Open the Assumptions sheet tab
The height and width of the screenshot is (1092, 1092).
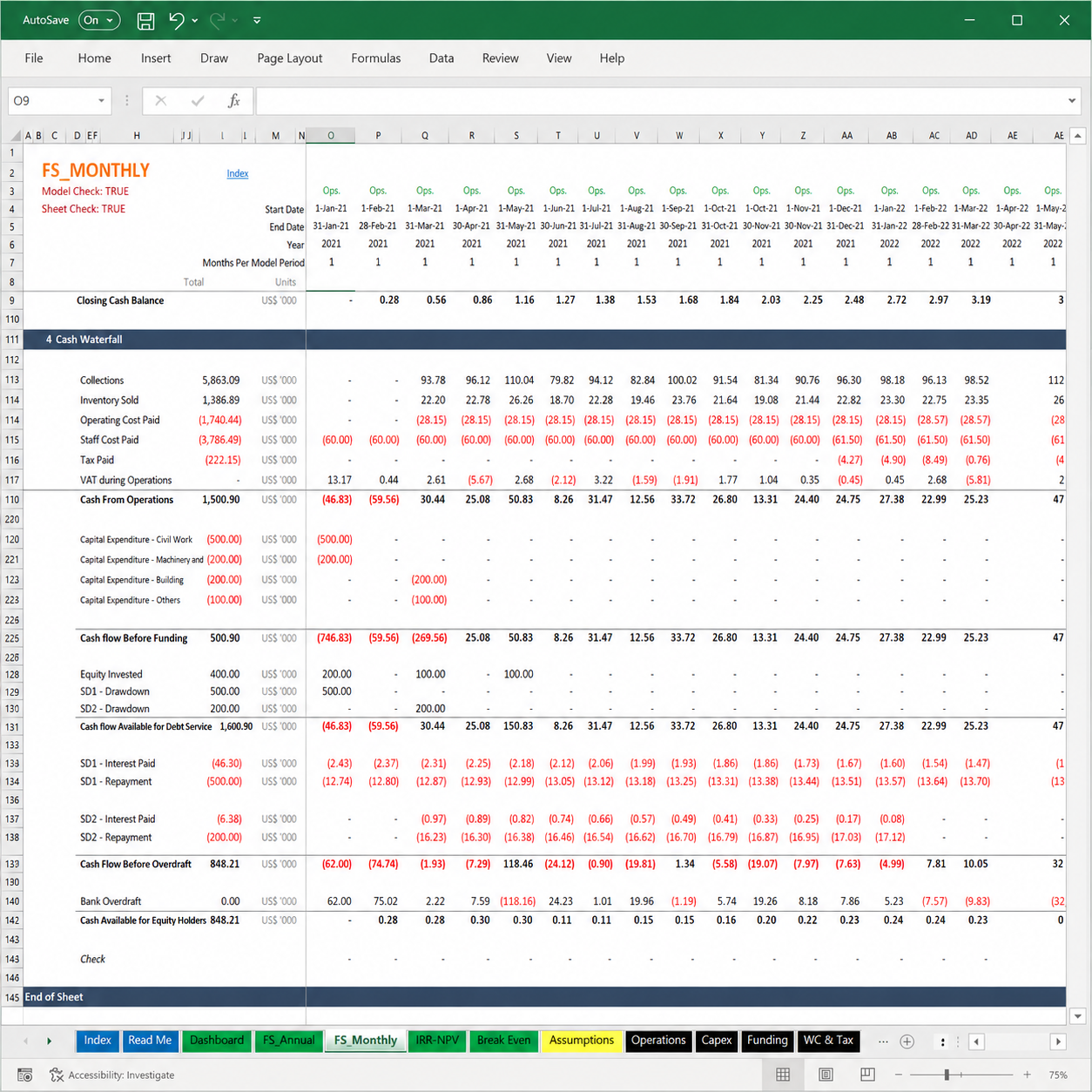(582, 1041)
